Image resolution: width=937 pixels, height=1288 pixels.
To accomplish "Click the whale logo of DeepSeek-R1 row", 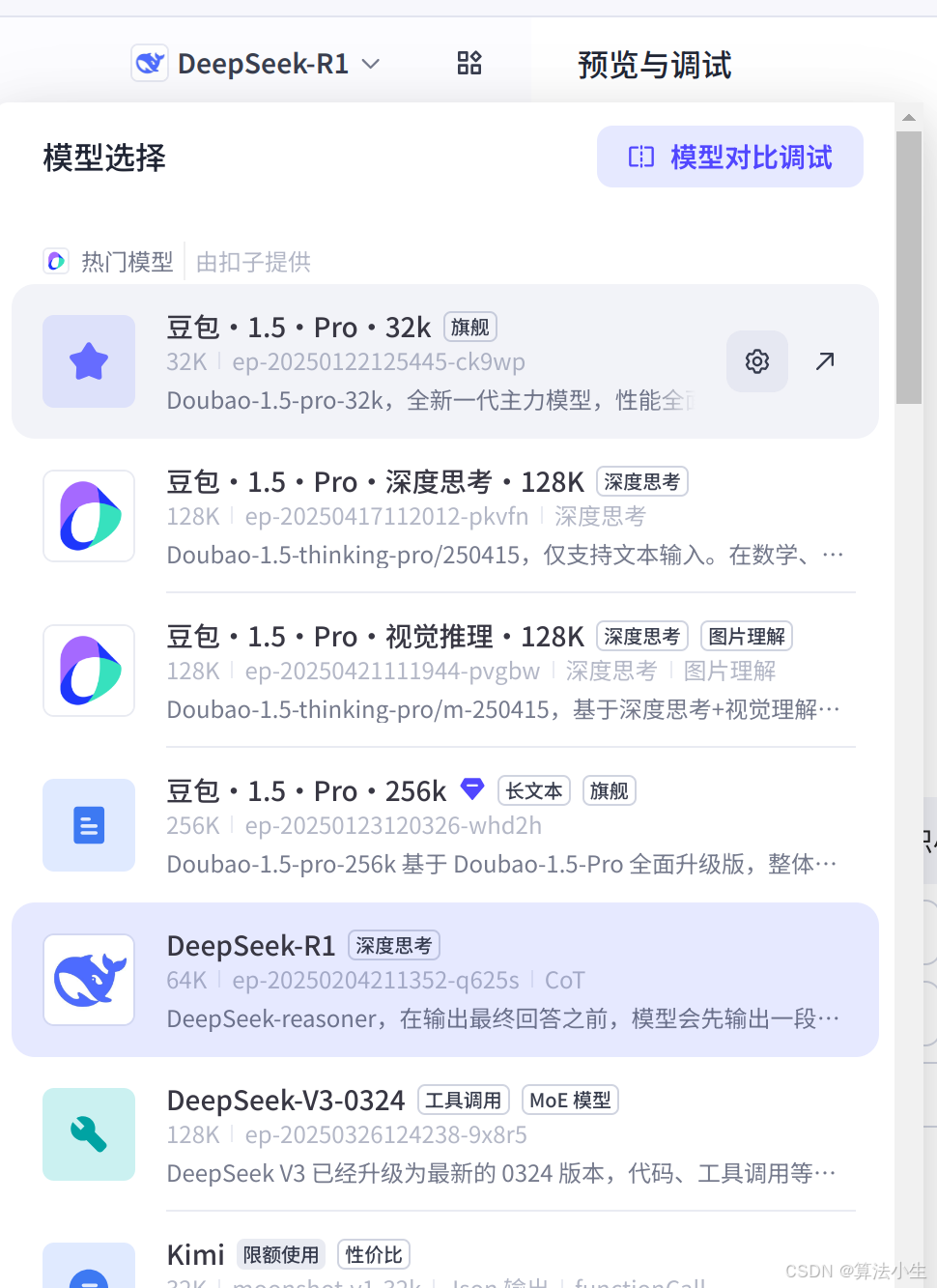I will pyautogui.click(x=89, y=980).
